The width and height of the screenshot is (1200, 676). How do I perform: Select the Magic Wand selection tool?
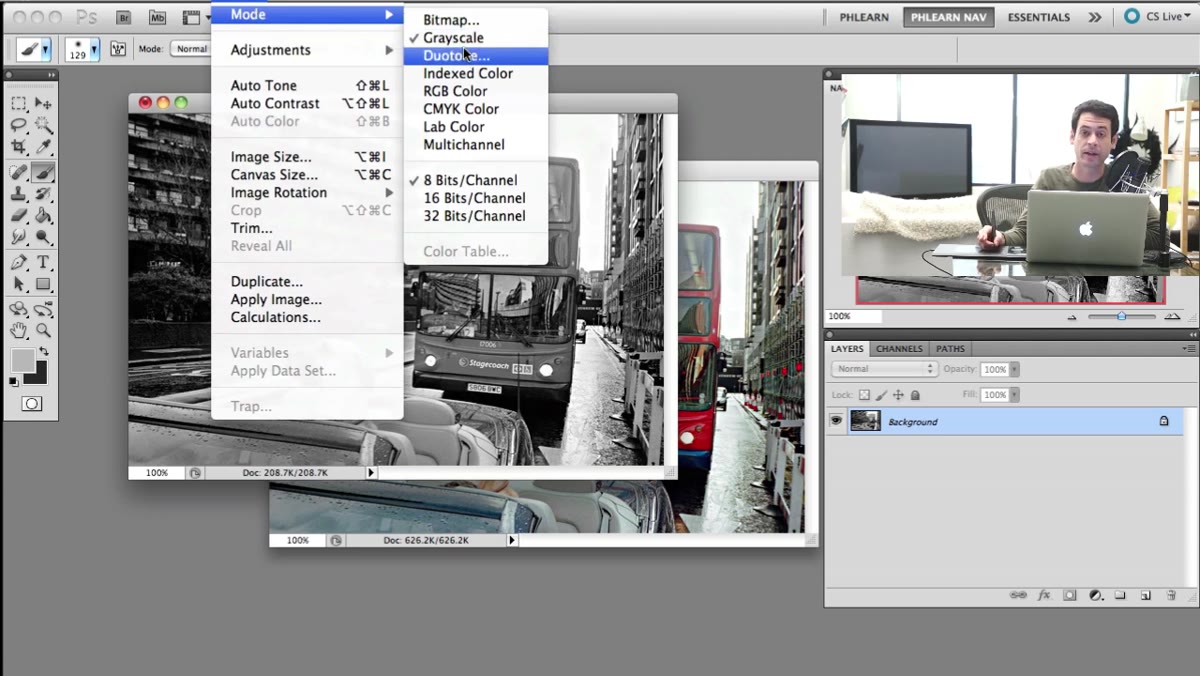43,125
